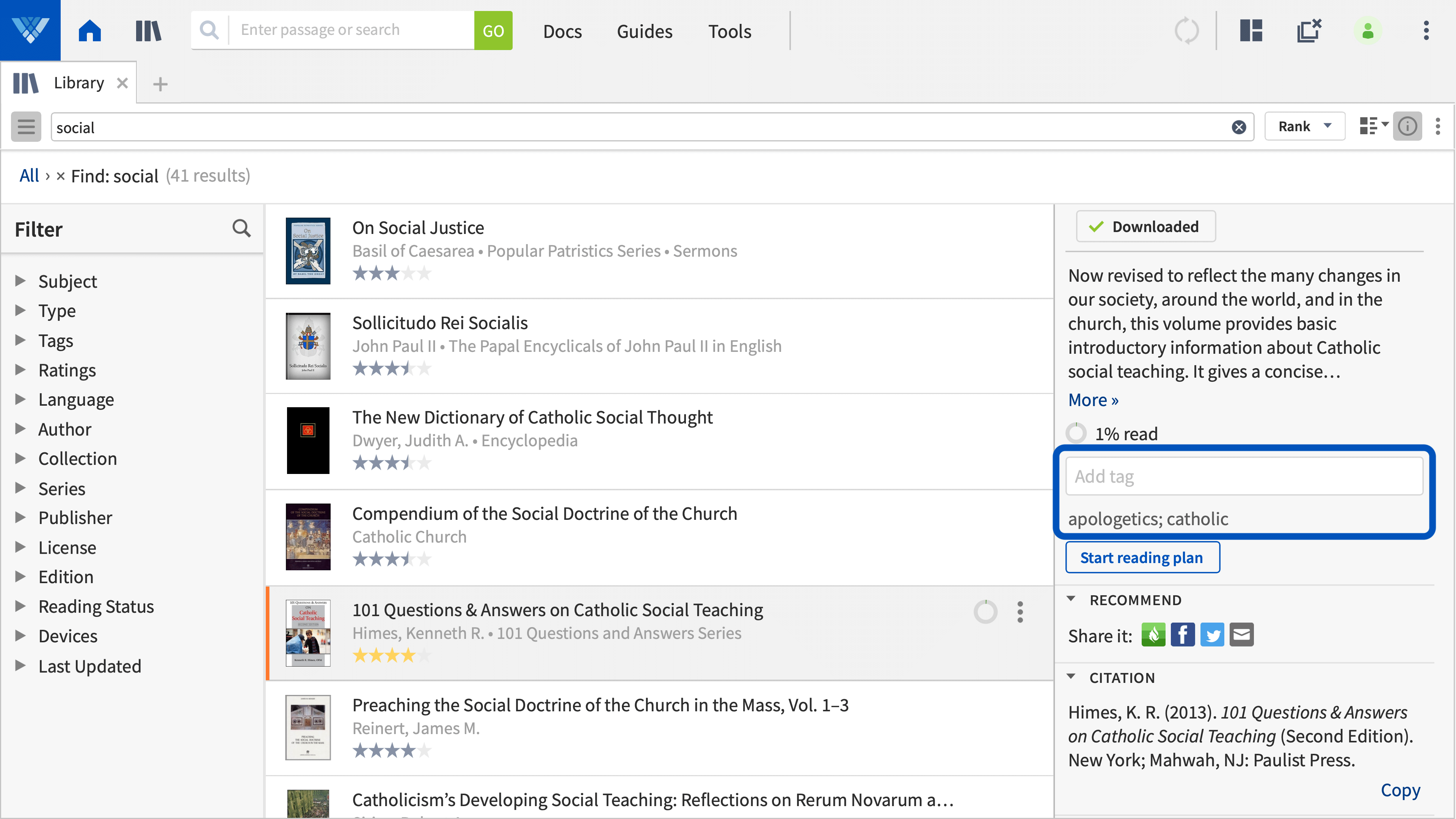1456x819 pixels.
Task: Share by email icon
Action: 1241,635
